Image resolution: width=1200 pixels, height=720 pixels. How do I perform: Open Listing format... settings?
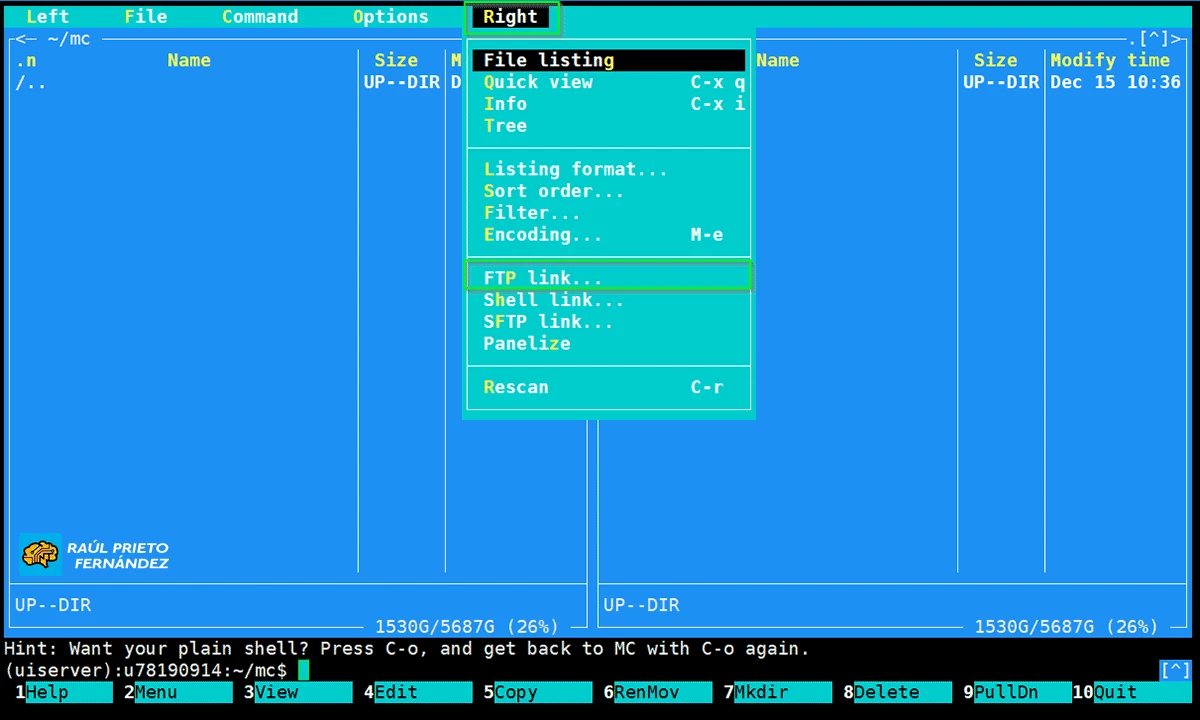point(575,169)
